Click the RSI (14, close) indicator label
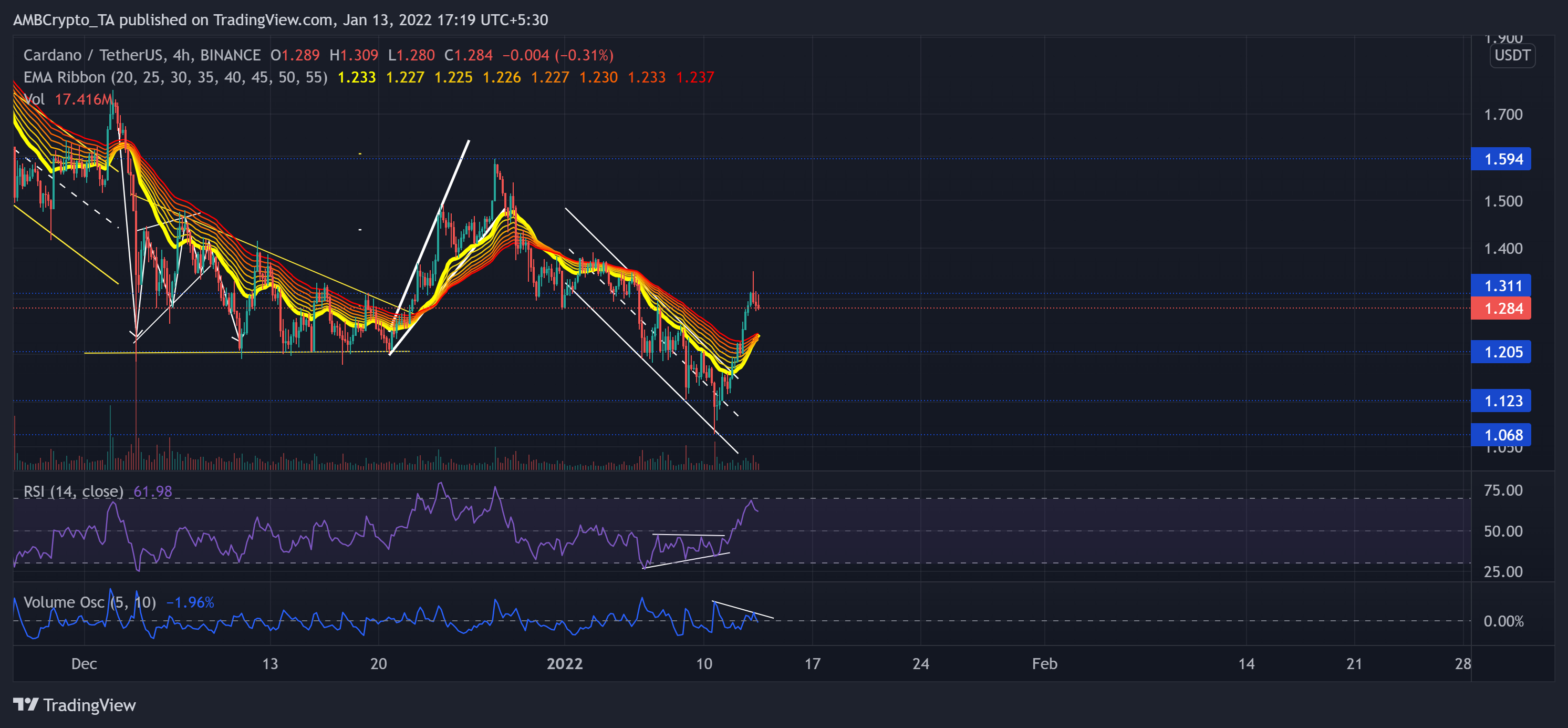The image size is (1568, 728). (x=73, y=491)
